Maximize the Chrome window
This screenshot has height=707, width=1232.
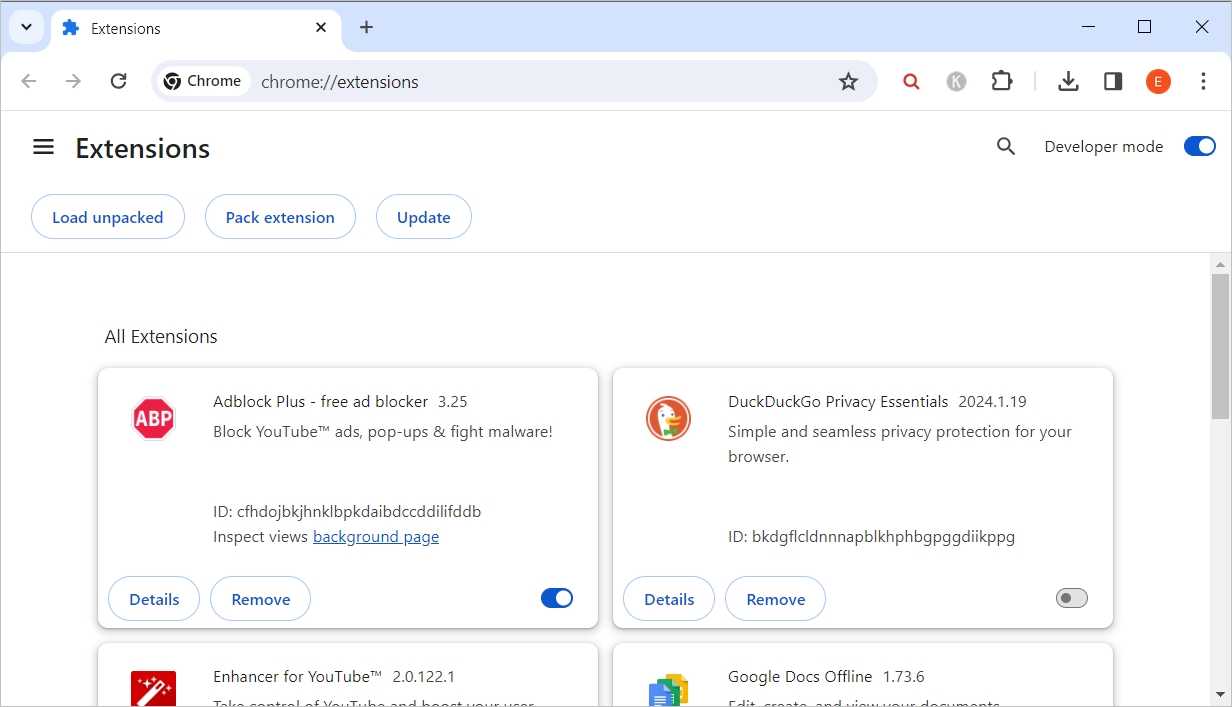point(1145,27)
